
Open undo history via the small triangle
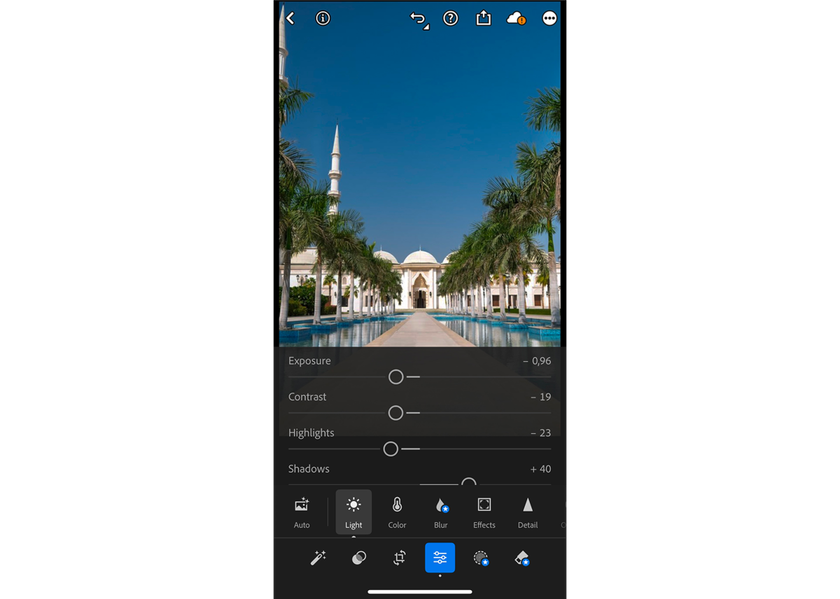tap(427, 25)
